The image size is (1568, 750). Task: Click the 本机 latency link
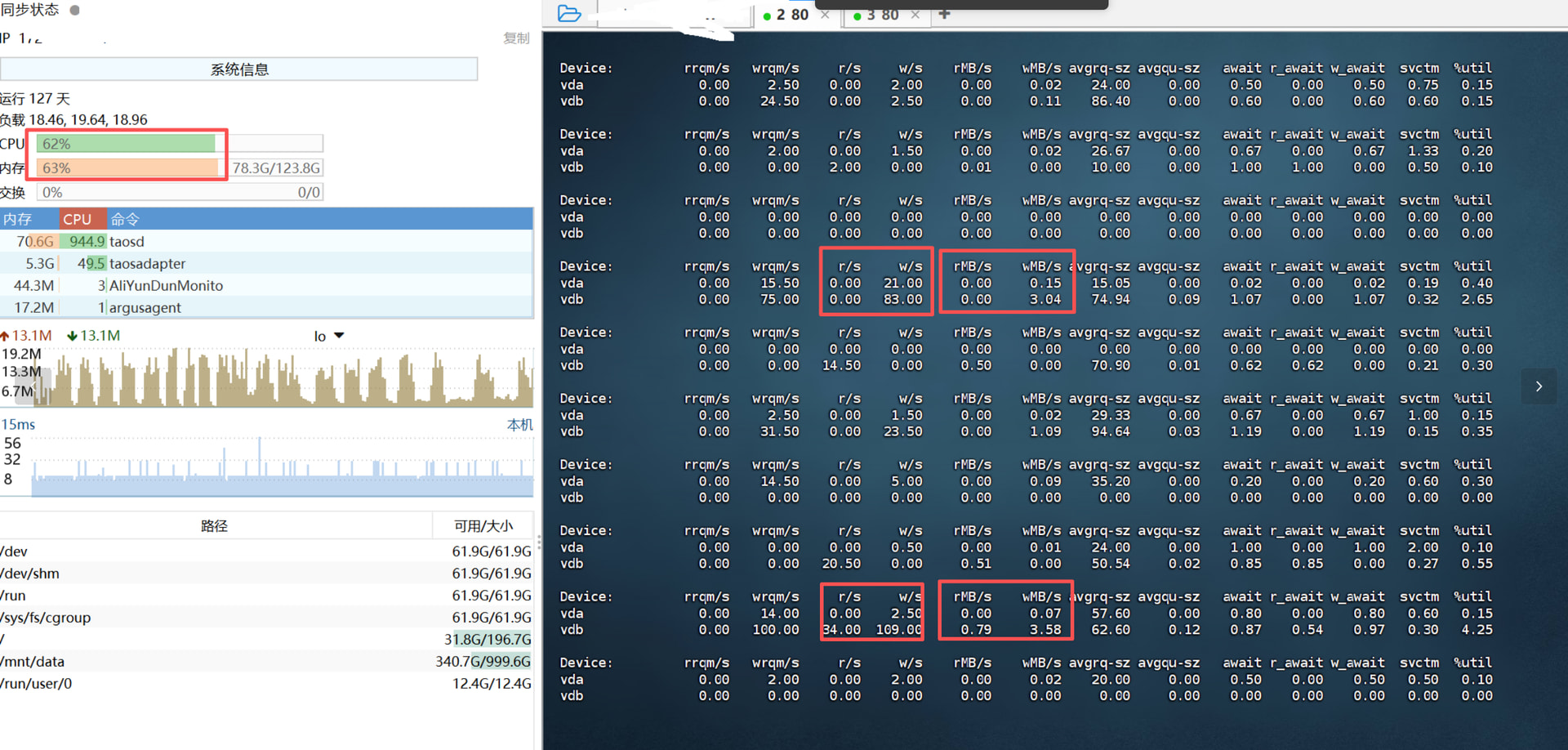coord(519,425)
